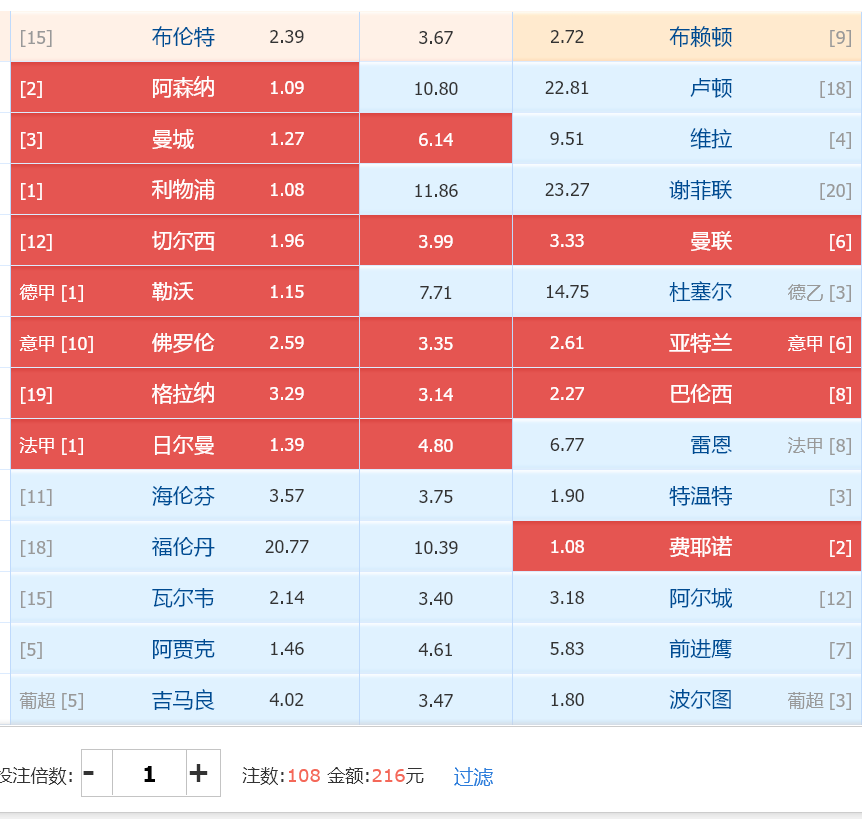Image resolution: width=862 pixels, height=819 pixels.
Task: Deselect 曼城 home win 1.27
Action: coord(185,139)
